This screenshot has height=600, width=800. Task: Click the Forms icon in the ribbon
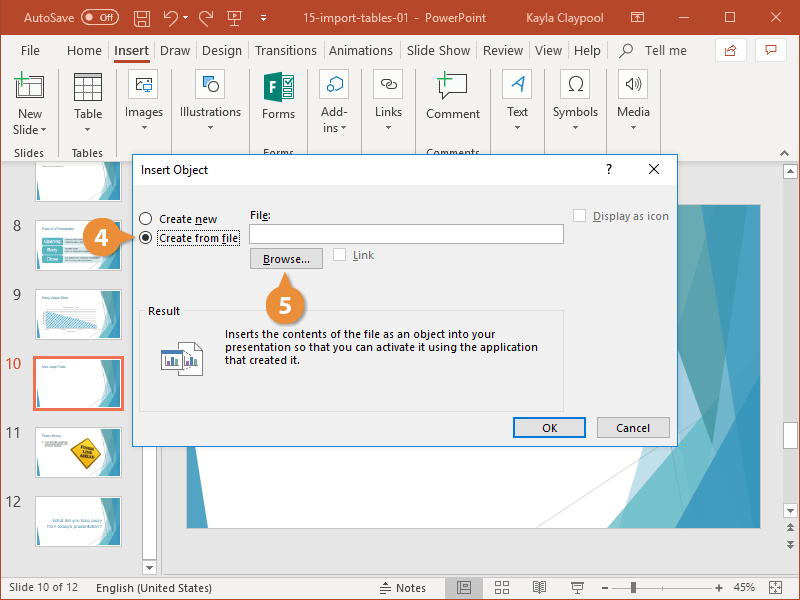(278, 97)
